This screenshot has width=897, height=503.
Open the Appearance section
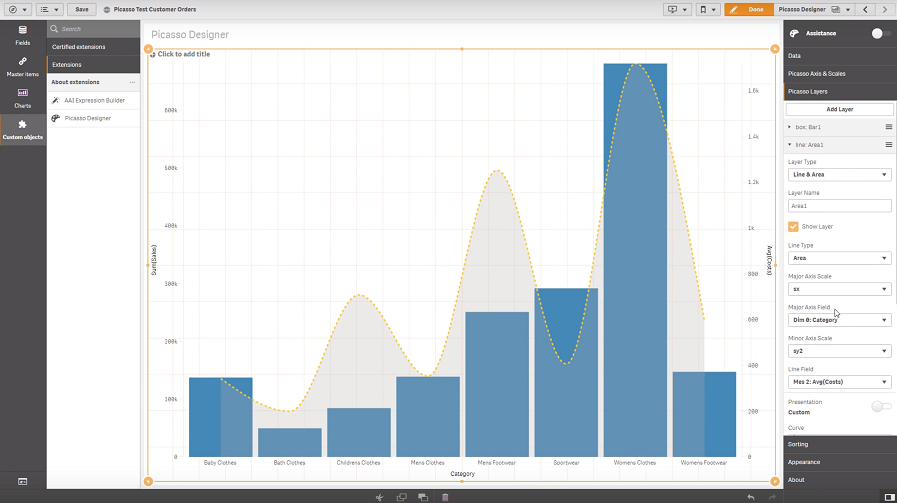[x=840, y=462]
